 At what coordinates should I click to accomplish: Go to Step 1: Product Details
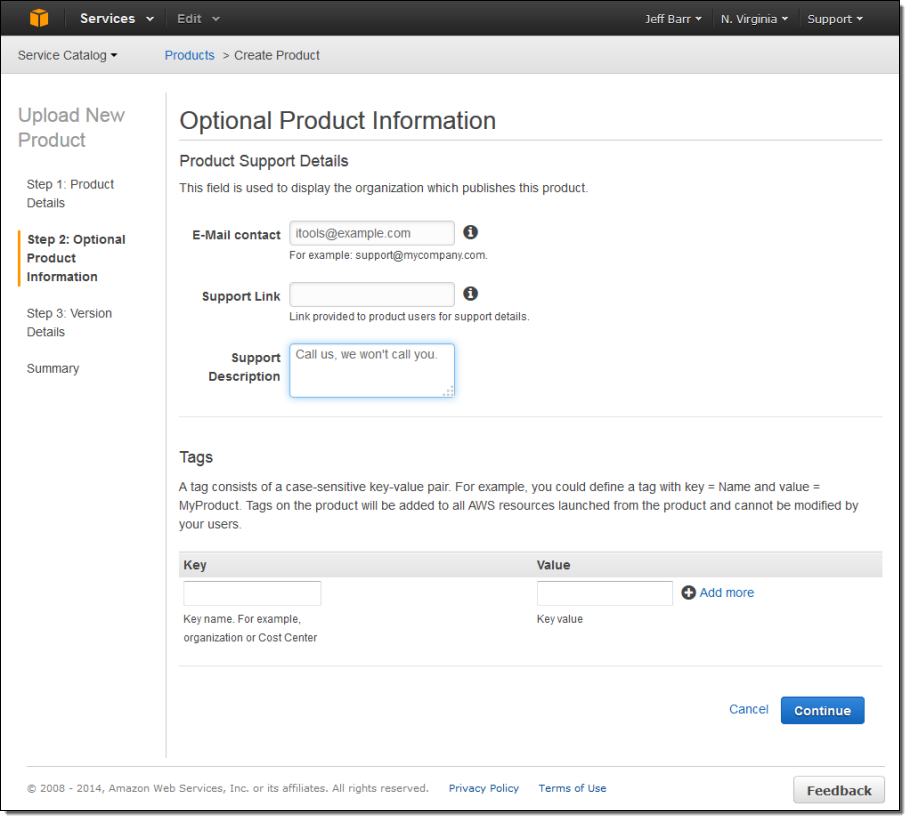[70, 193]
